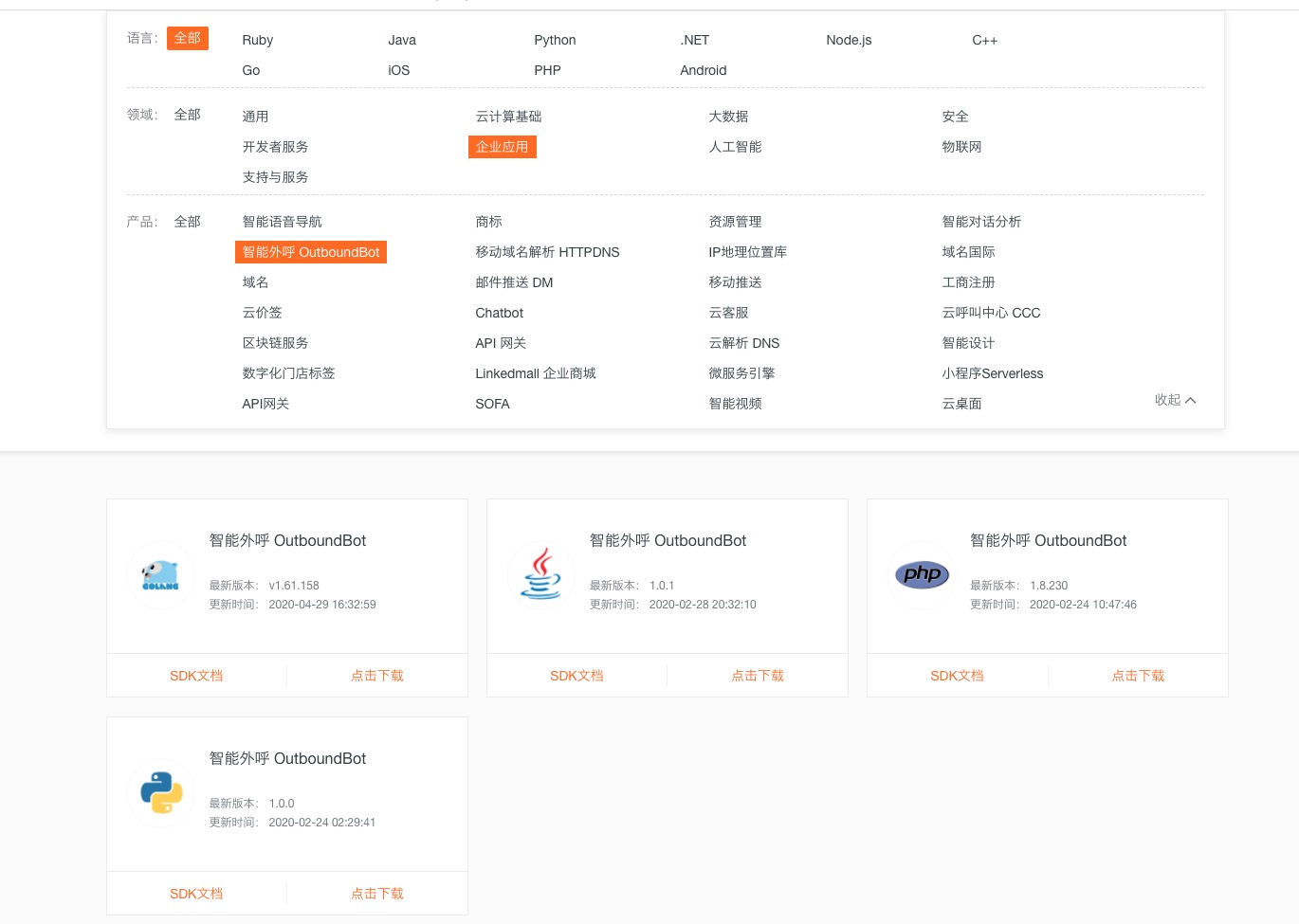Choose product SOFA

click(492, 404)
